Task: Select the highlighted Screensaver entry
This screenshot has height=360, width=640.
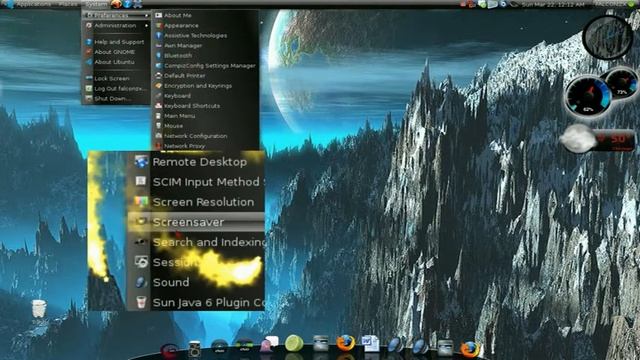Action: point(196,222)
